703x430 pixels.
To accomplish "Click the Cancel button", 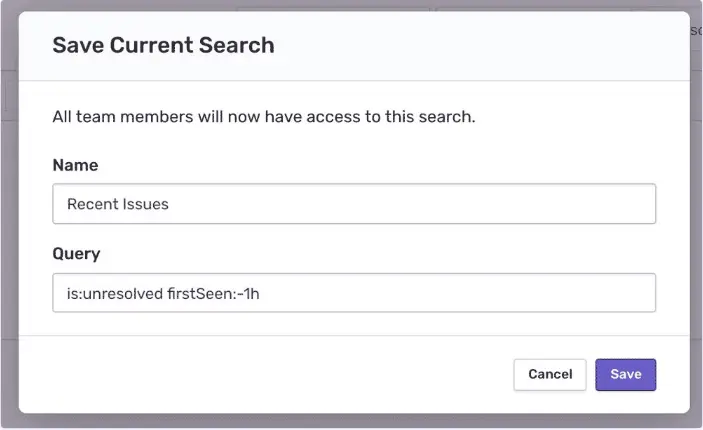I will point(549,374).
